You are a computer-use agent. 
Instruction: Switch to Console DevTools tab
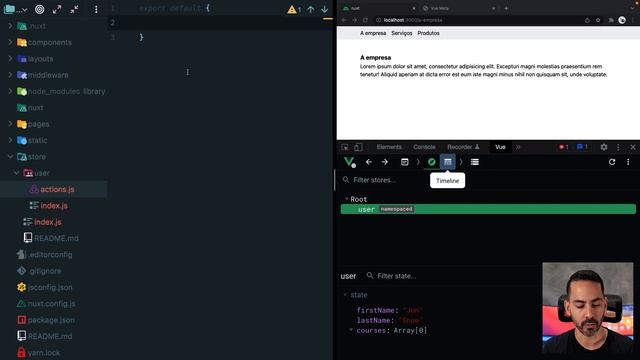[424, 147]
